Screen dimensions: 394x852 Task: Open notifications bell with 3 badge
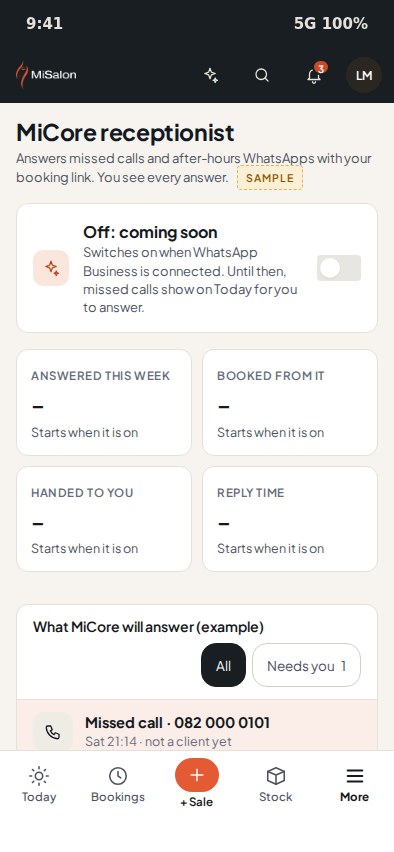[314, 75]
